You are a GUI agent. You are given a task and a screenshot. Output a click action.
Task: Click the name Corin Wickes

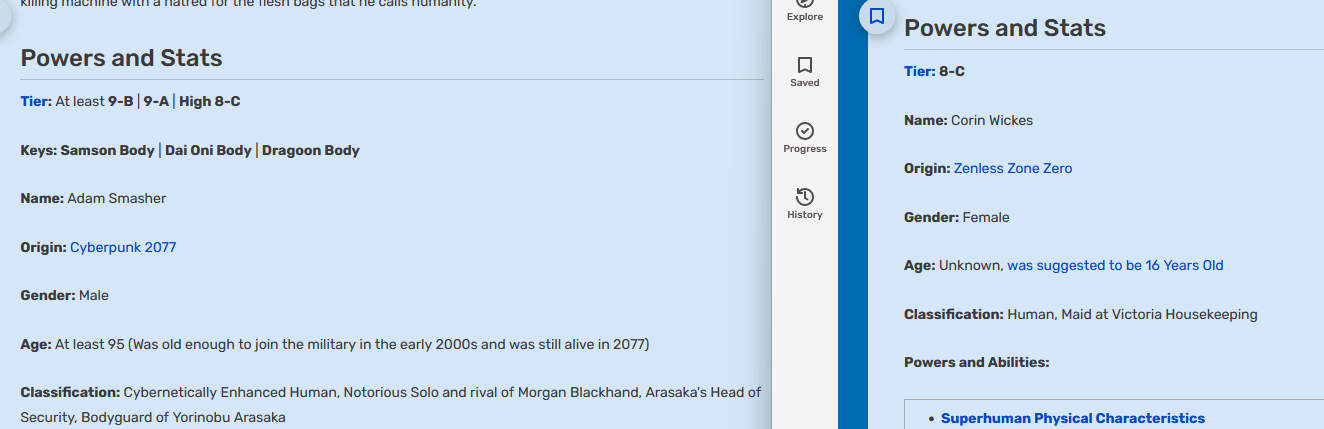pyautogui.click(x=992, y=120)
